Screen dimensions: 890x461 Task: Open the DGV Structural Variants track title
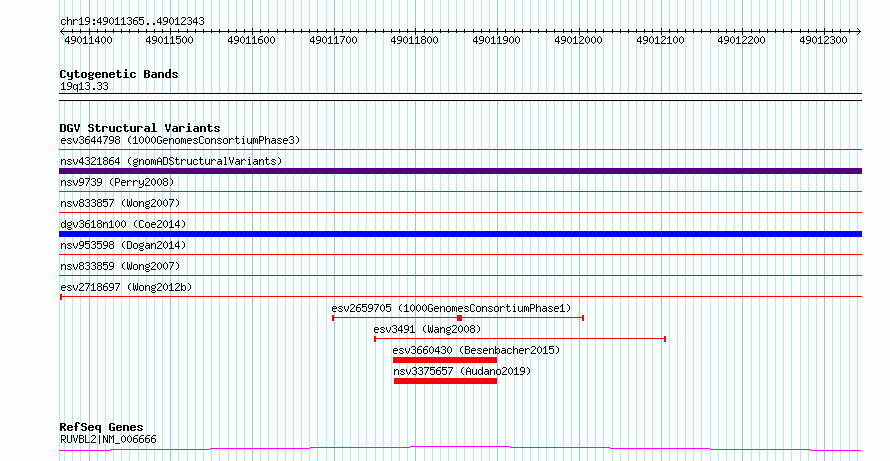tap(140, 128)
